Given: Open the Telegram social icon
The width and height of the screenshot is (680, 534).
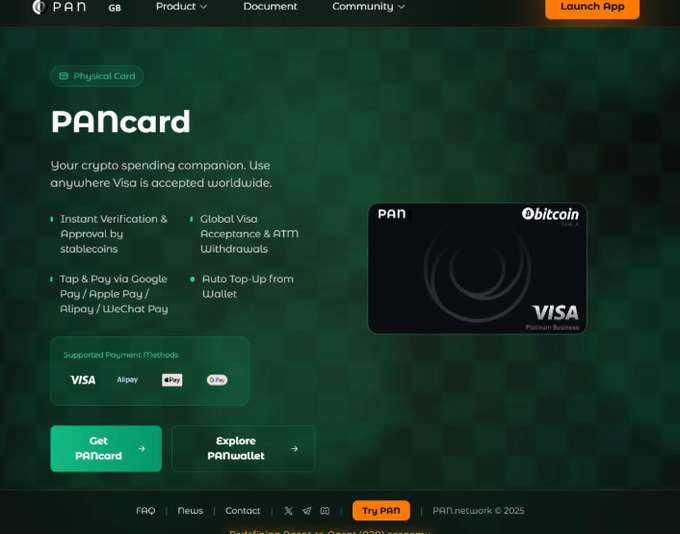Looking at the screenshot, I should (307, 511).
